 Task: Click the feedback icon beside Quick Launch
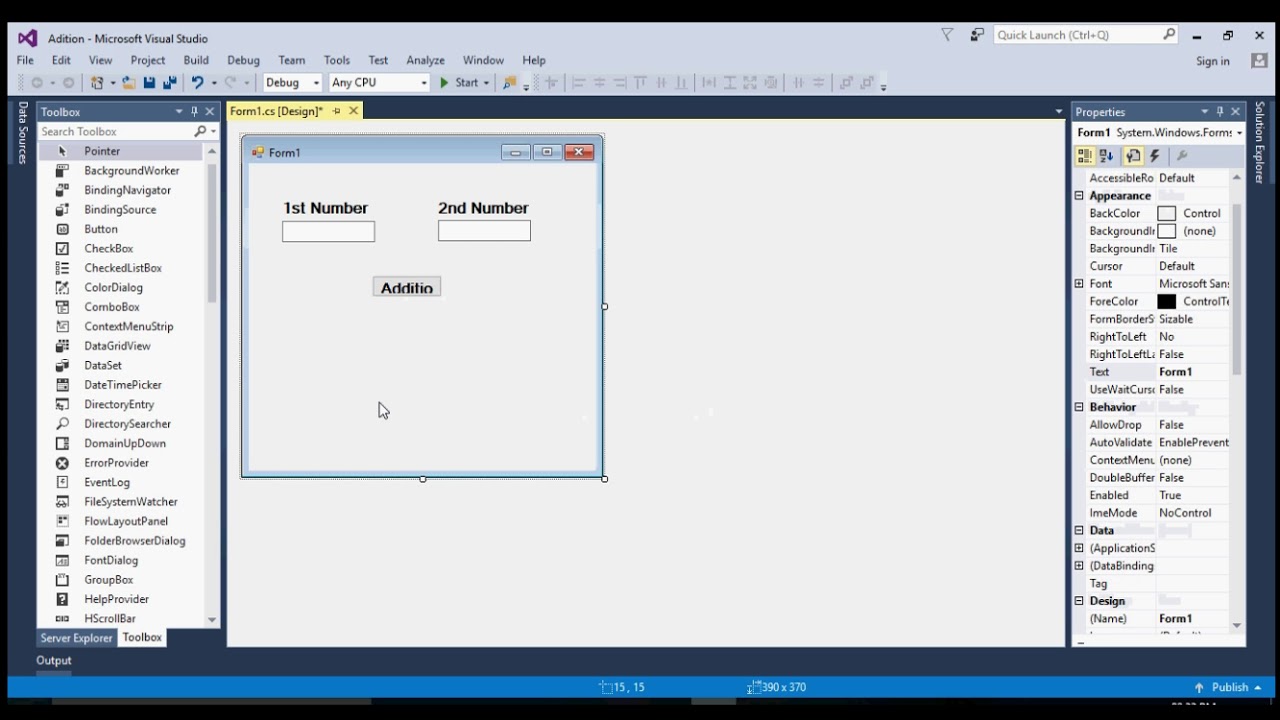[x=977, y=35]
